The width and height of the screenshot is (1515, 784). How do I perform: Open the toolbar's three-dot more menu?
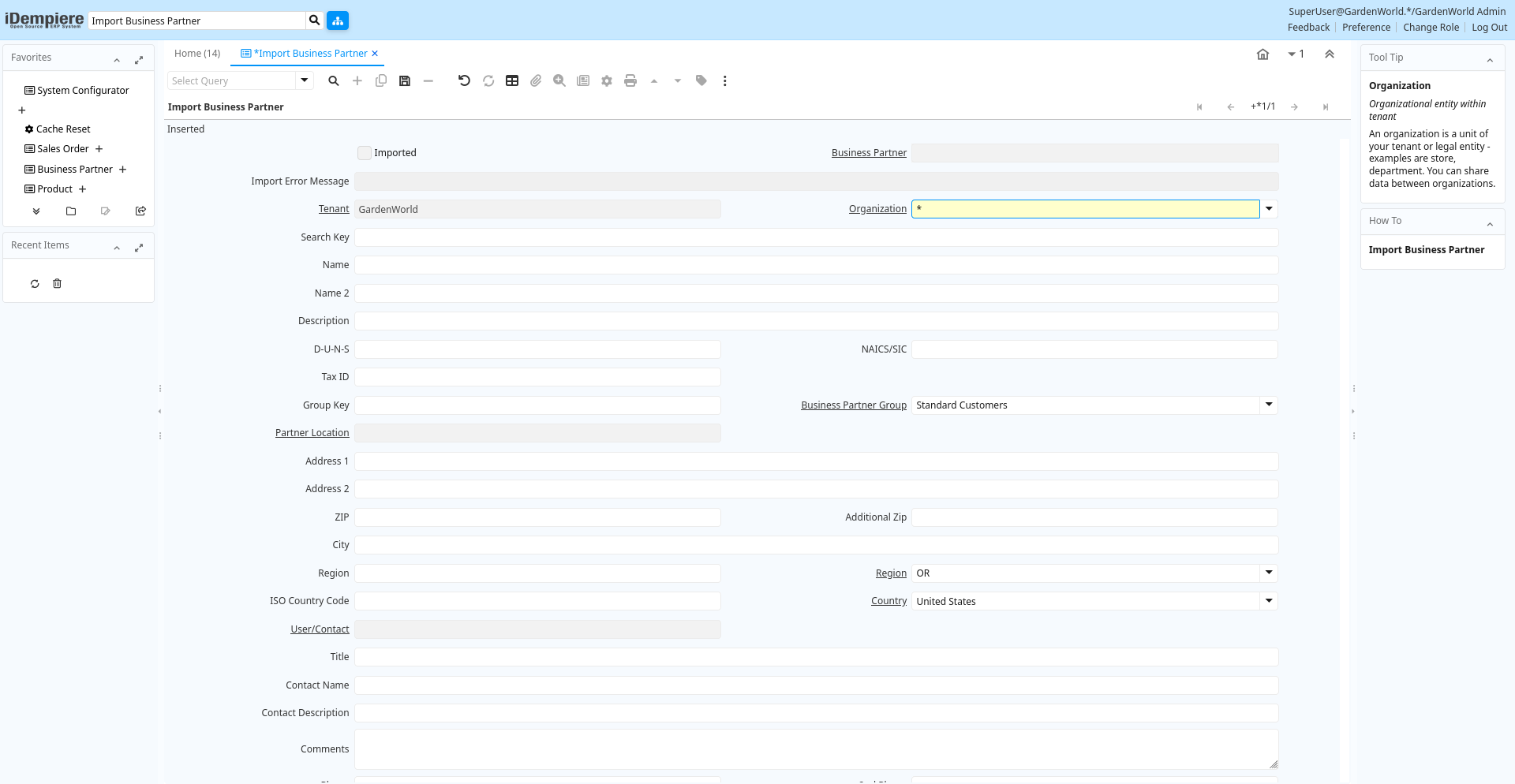(x=724, y=80)
